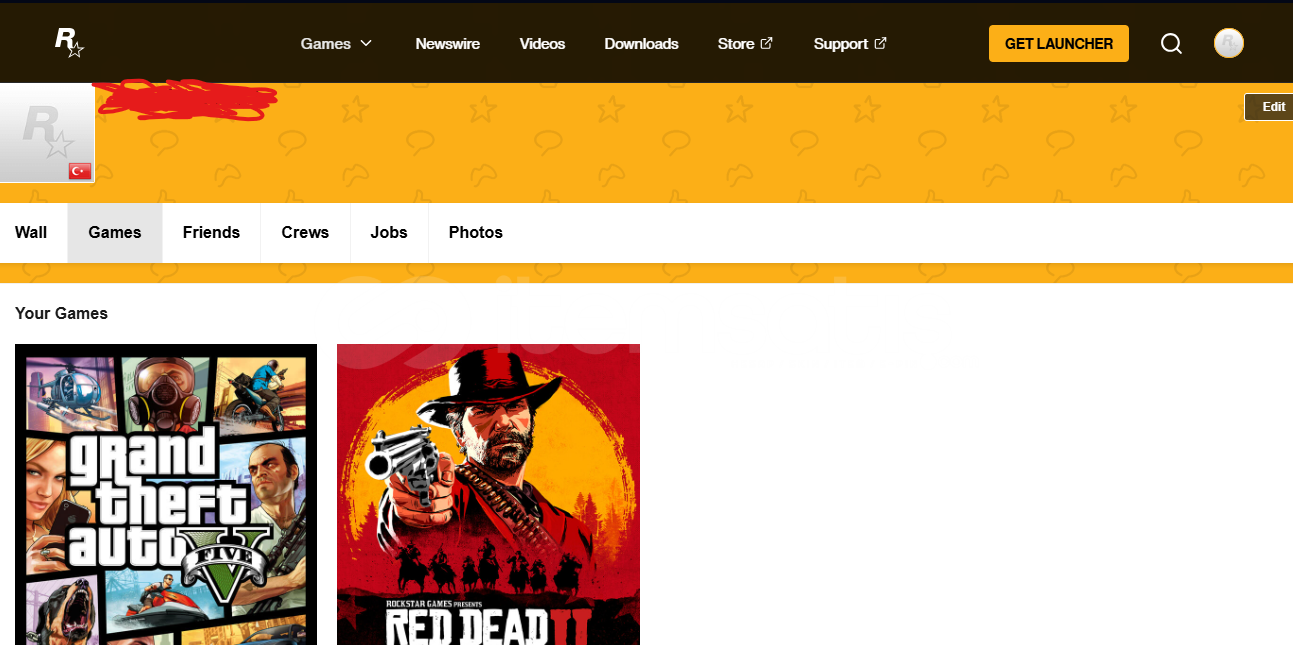
Task: View the Photos tab
Action: 476,233
